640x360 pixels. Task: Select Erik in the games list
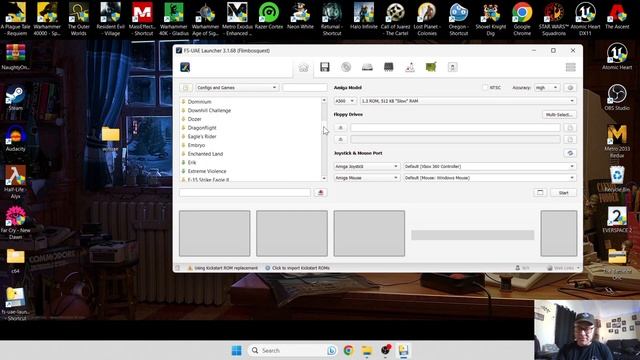click(x=191, y=162)
